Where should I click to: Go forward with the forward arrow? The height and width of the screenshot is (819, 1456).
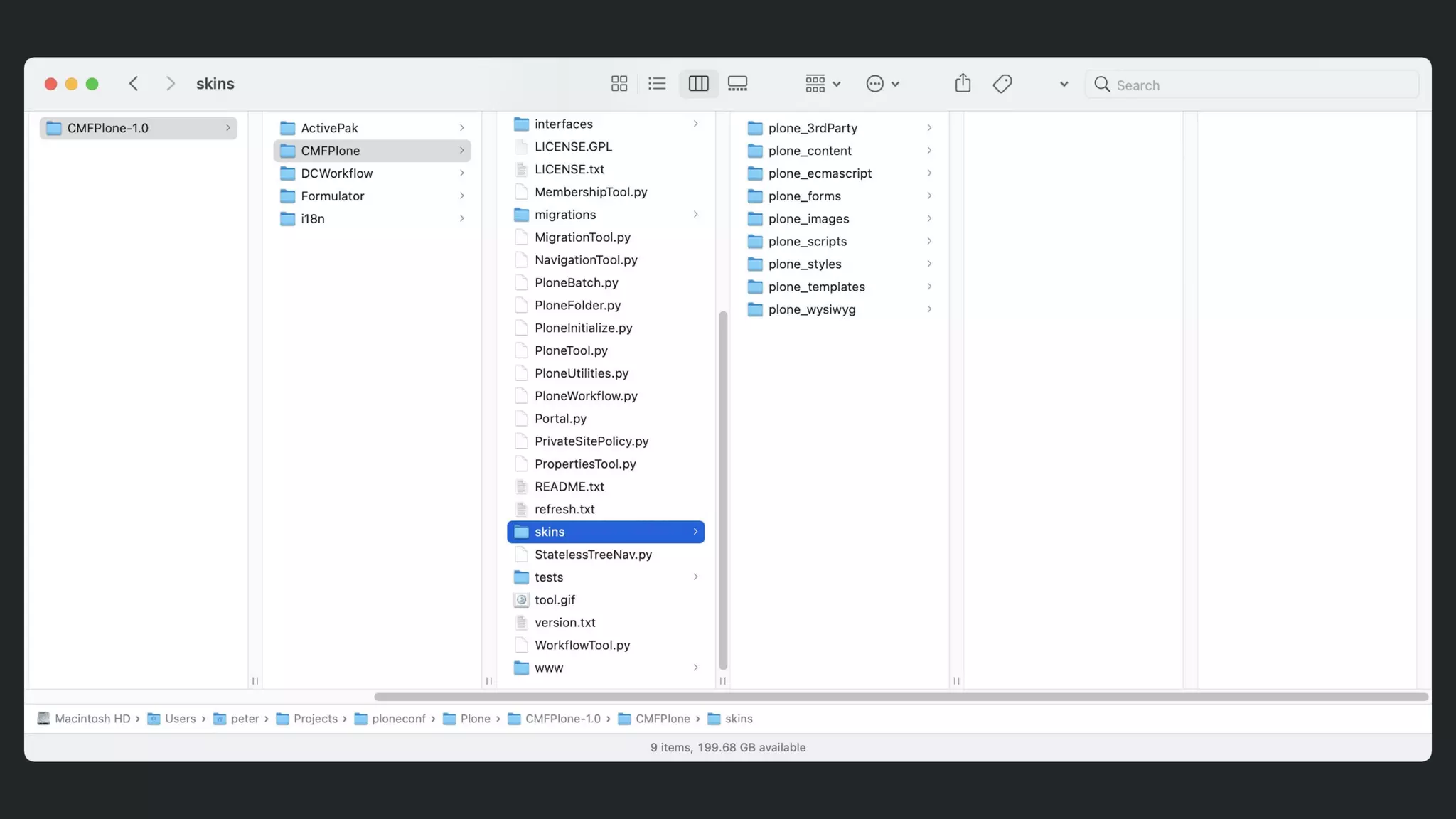point(170,84)
